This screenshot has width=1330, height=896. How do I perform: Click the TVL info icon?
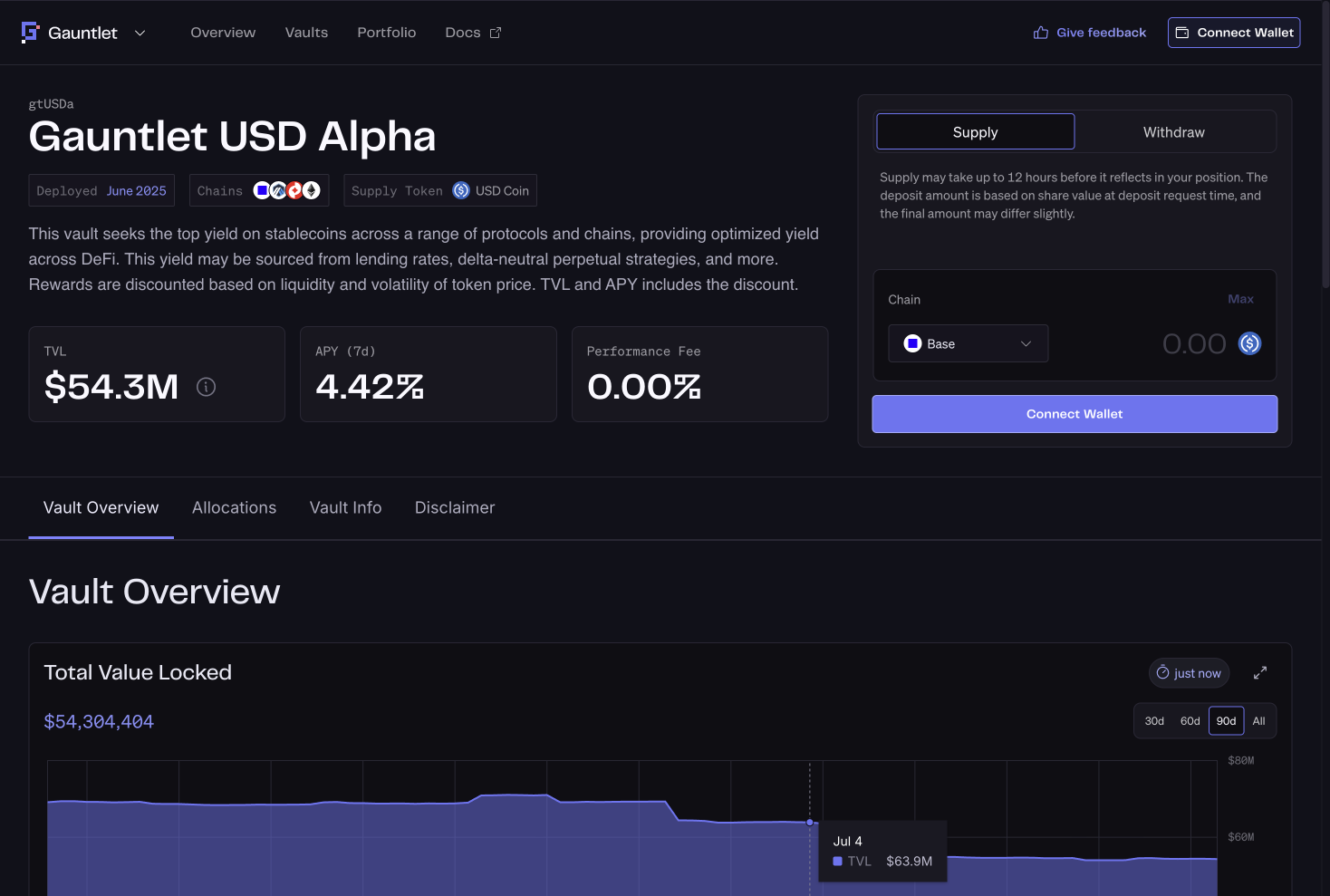(207, 387)
